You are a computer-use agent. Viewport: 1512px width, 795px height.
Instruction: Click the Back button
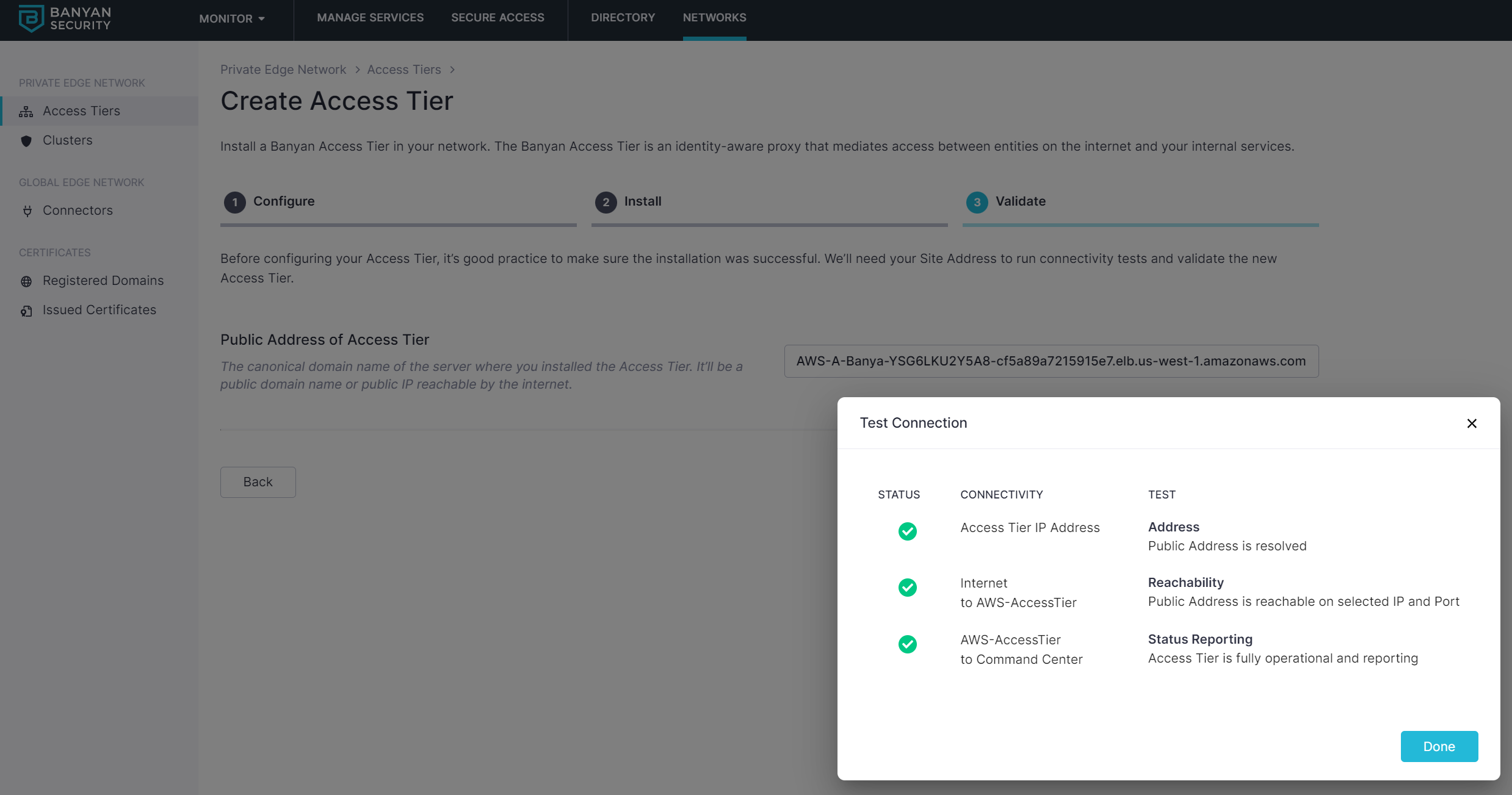(x=258, y=482)
